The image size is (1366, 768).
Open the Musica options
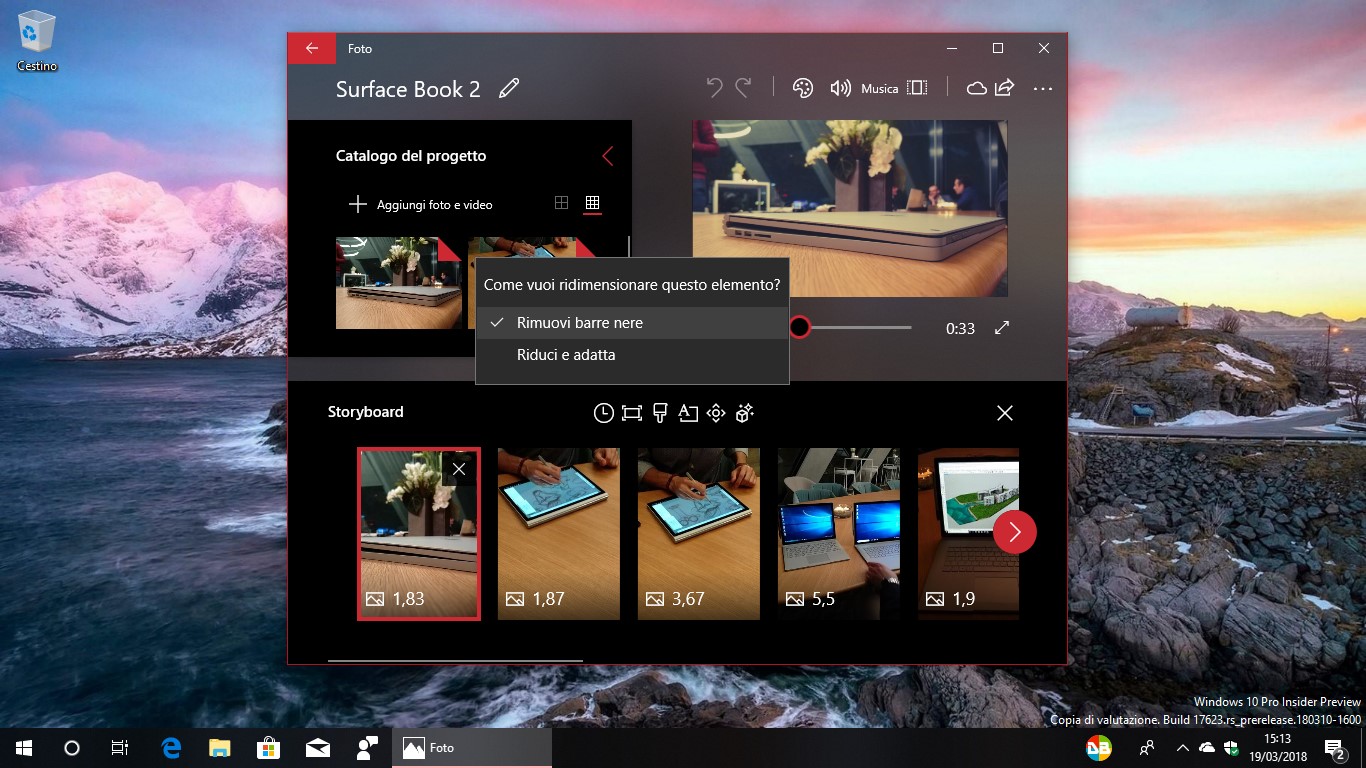[x=880, y=89]
